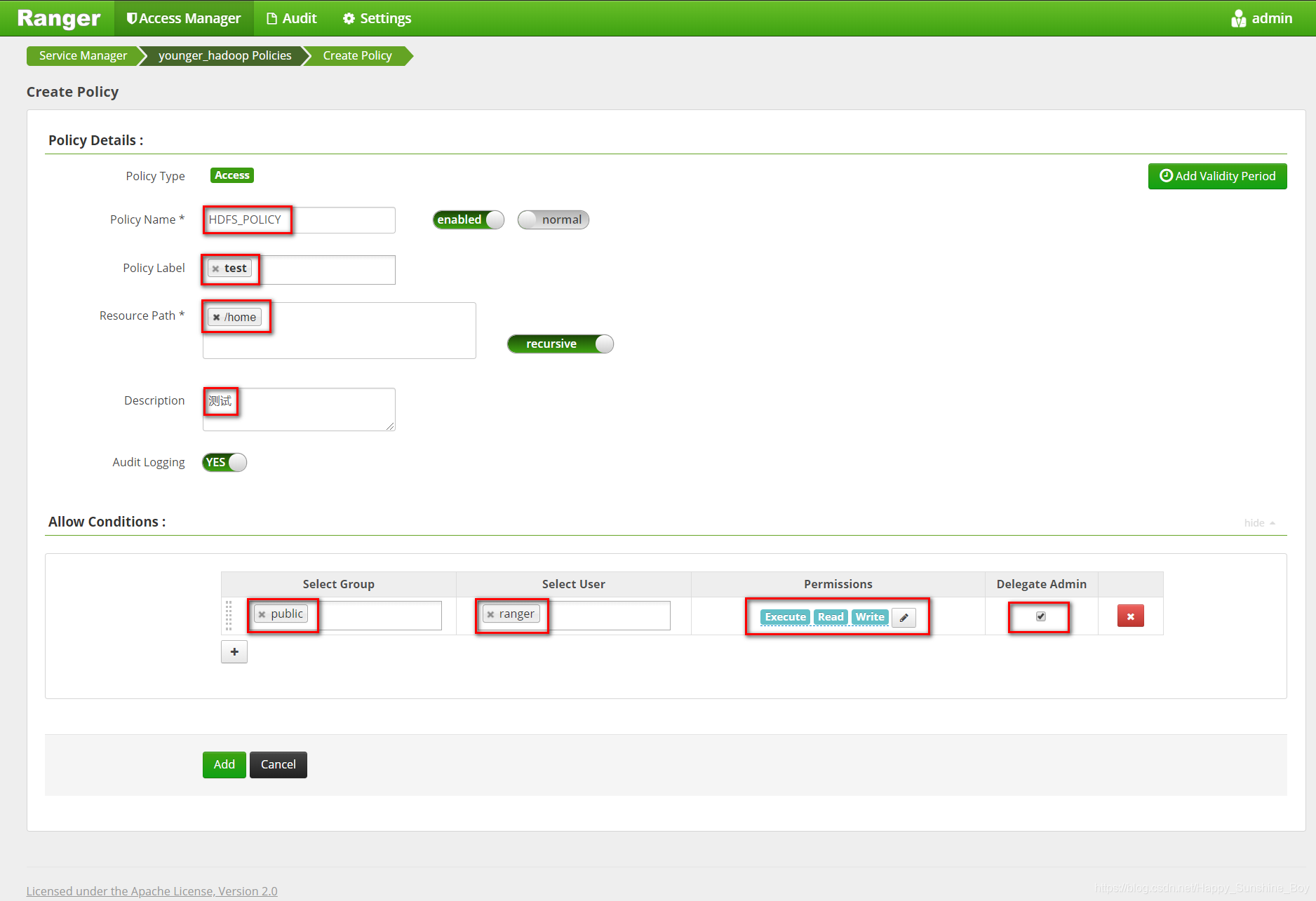The width and height of the screenshot is (1316, 901).
Task: Open the Access Manager menu
Action: coord(183,18)
